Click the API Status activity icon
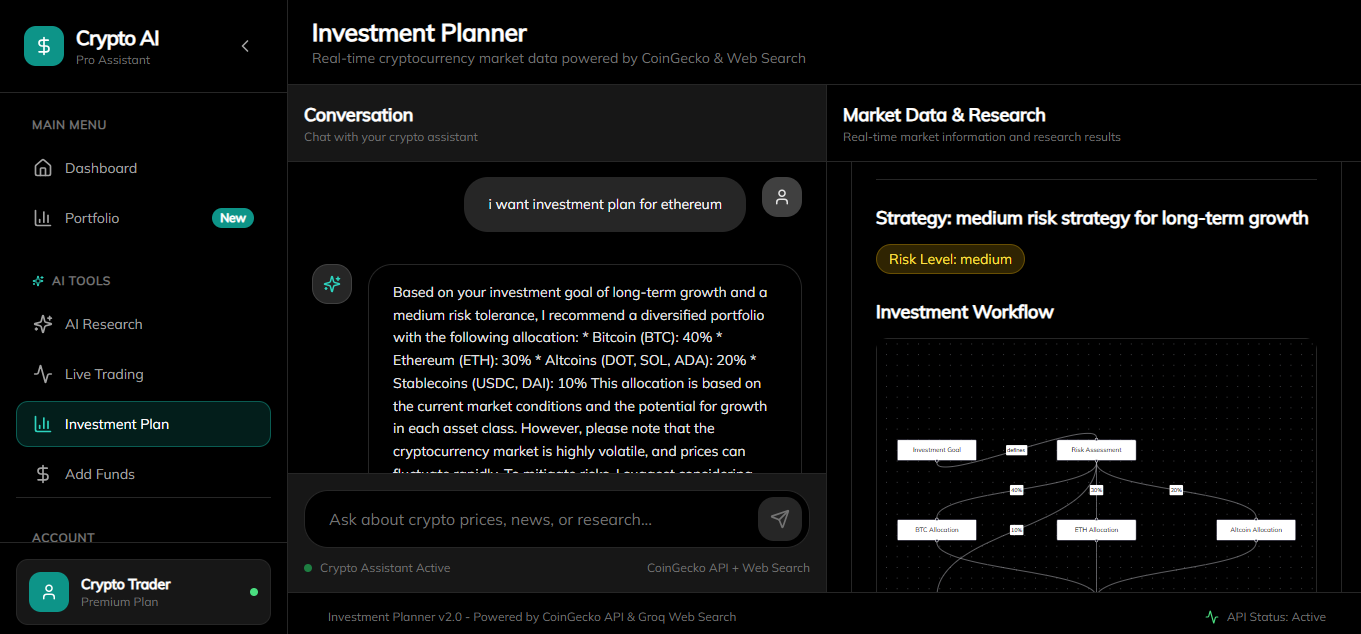 click(1212, 617)
